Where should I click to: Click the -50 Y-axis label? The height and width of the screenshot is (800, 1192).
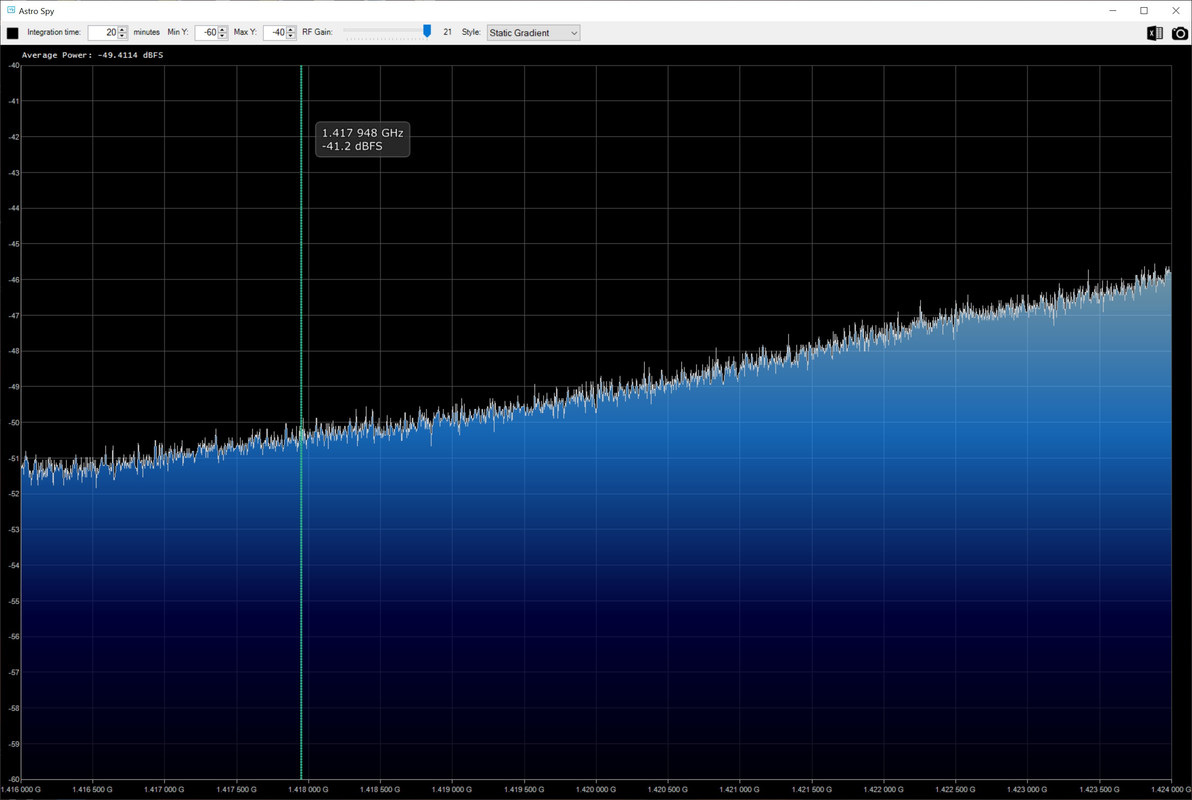click(13, 423)
